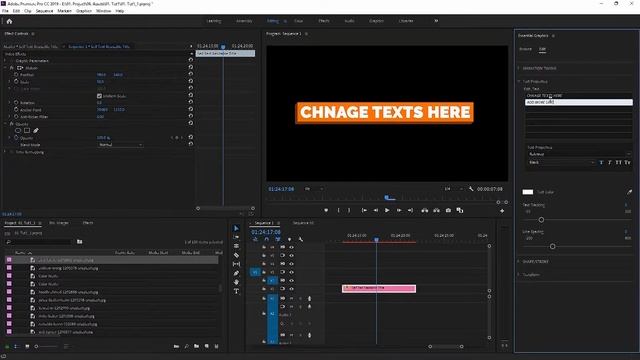Select the Ripple Edit tool
The image size is (640, 360).
[x=236, y=246]
